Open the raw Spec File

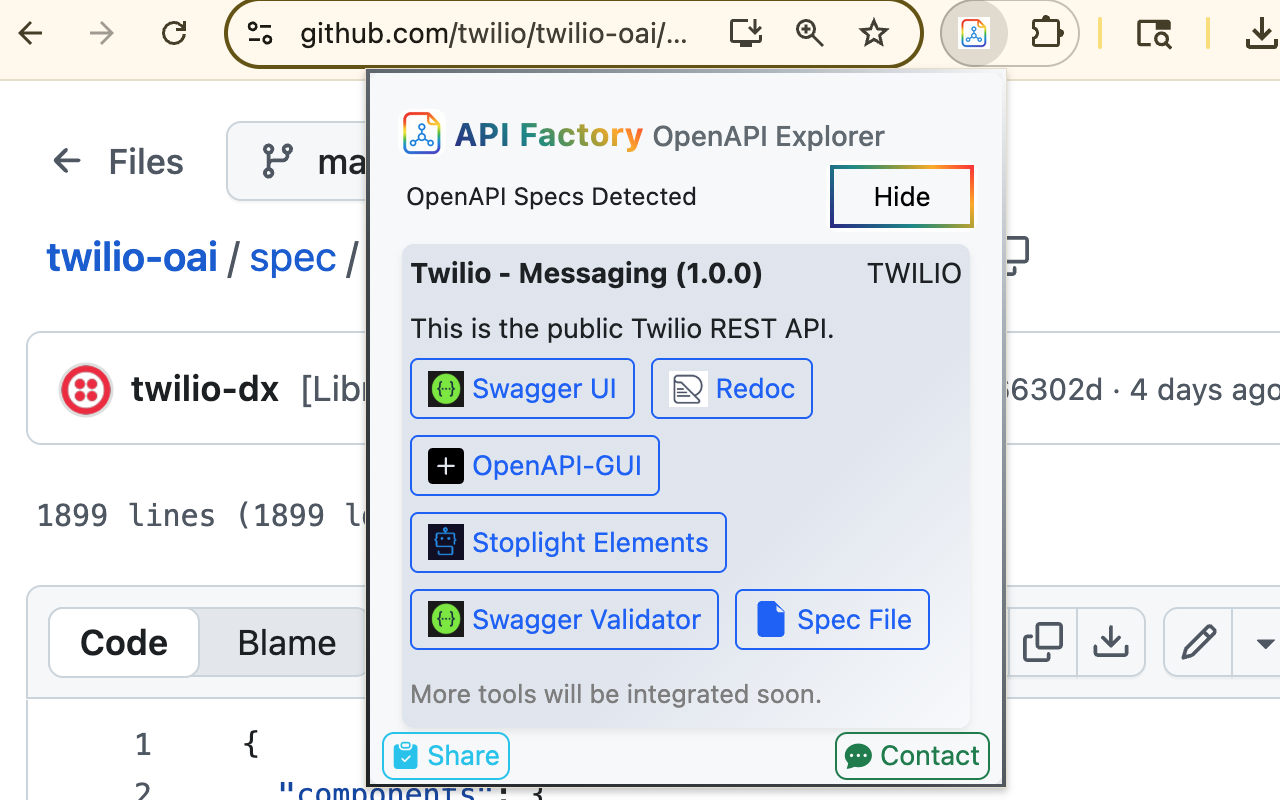point(832,620)
